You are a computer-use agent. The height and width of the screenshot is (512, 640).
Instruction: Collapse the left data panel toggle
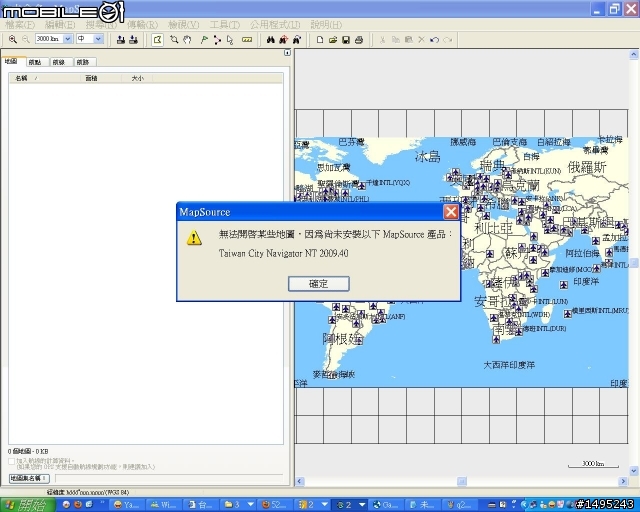coord(287,53)
